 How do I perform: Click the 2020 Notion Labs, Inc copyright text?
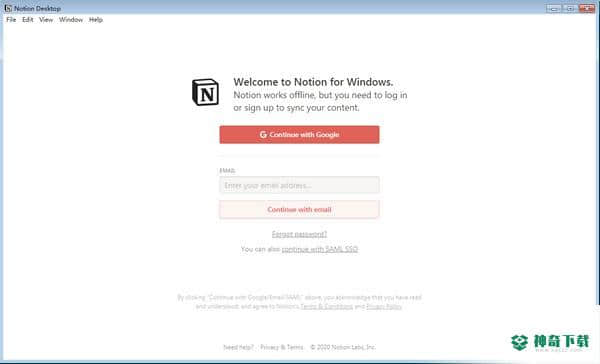coord(342,347)
